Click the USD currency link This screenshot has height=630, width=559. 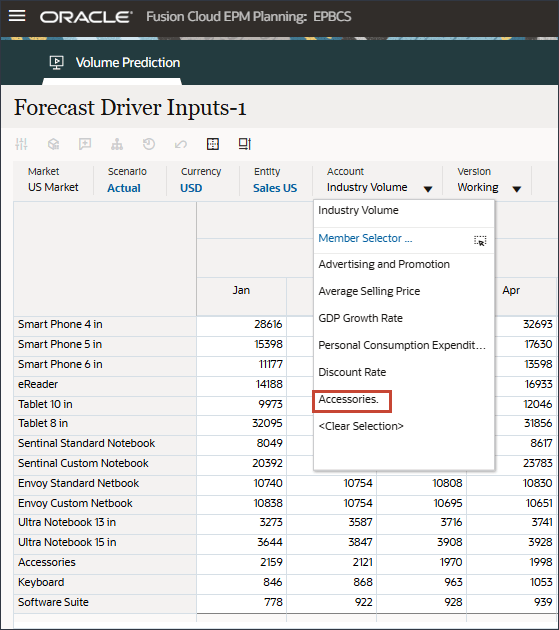(191, 188)
